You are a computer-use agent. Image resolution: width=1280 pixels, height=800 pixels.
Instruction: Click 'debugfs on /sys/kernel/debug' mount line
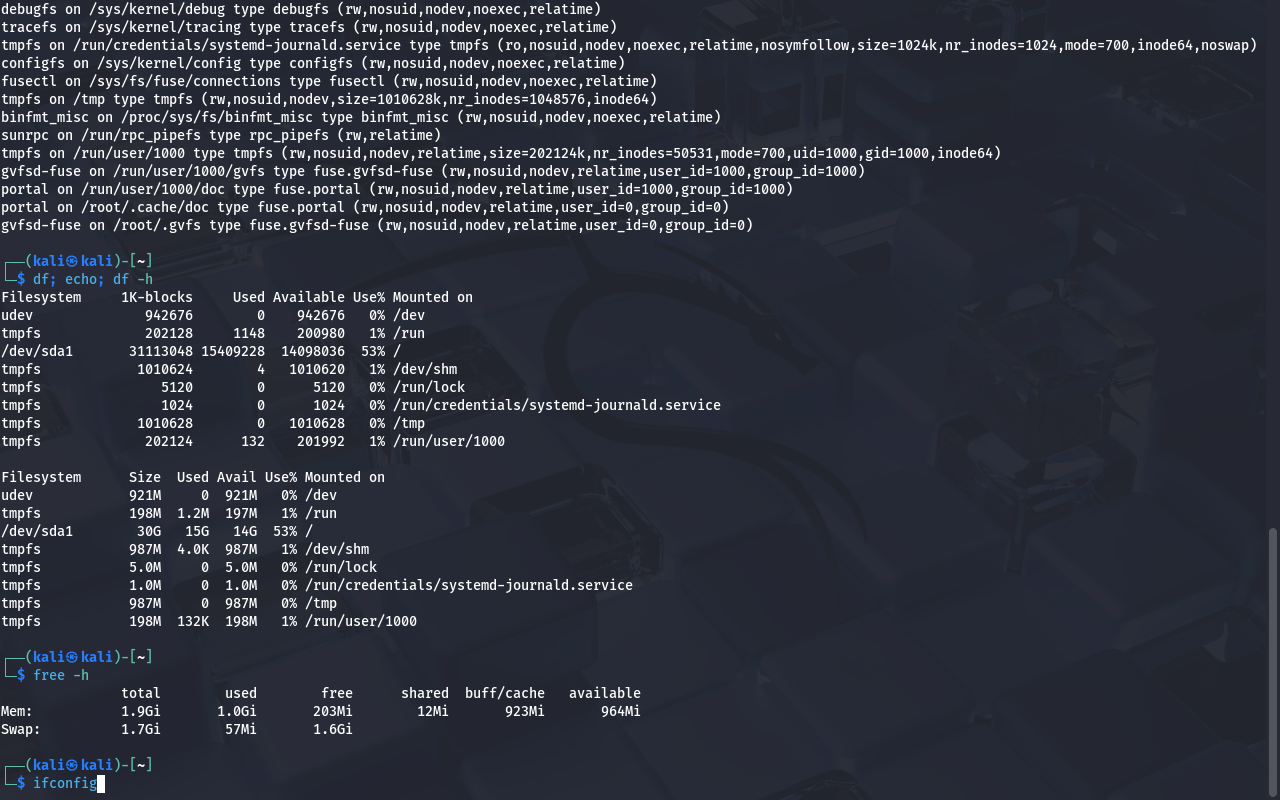pos(300,9)
